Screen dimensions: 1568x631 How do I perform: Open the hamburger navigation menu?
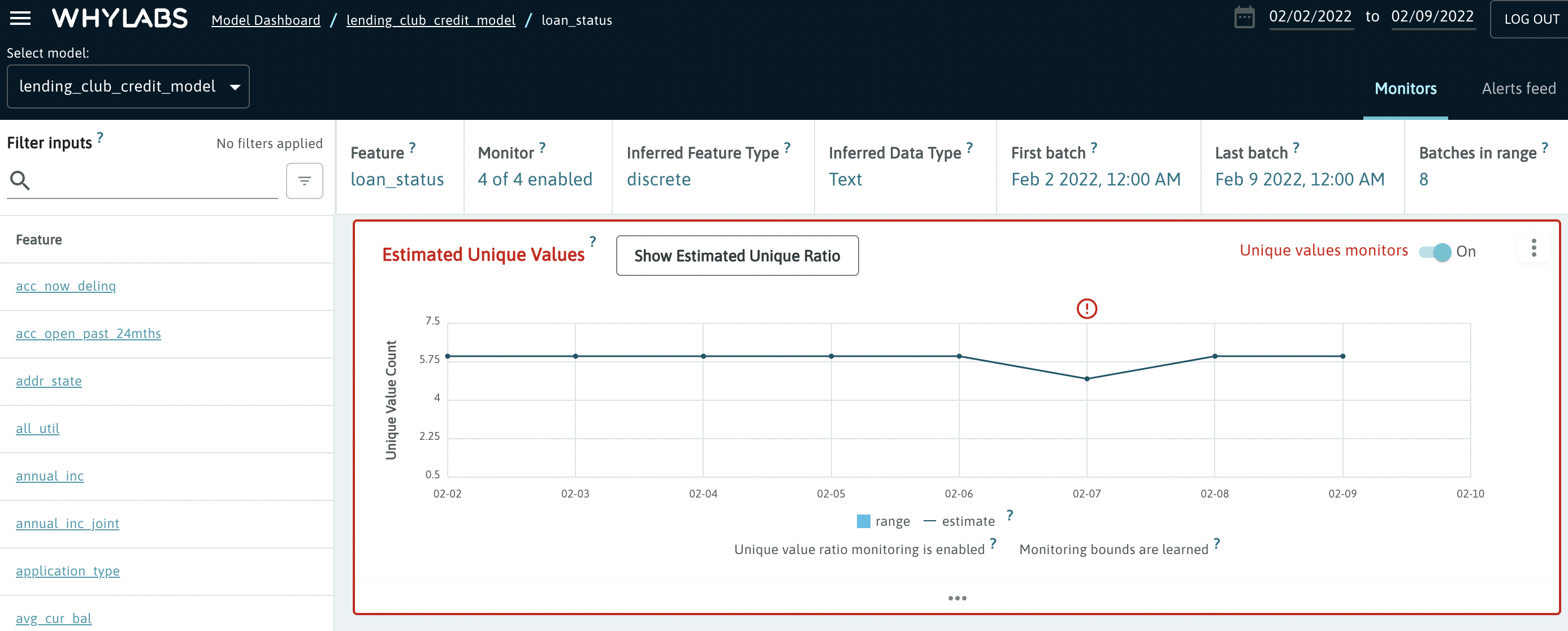click(20, 18)
